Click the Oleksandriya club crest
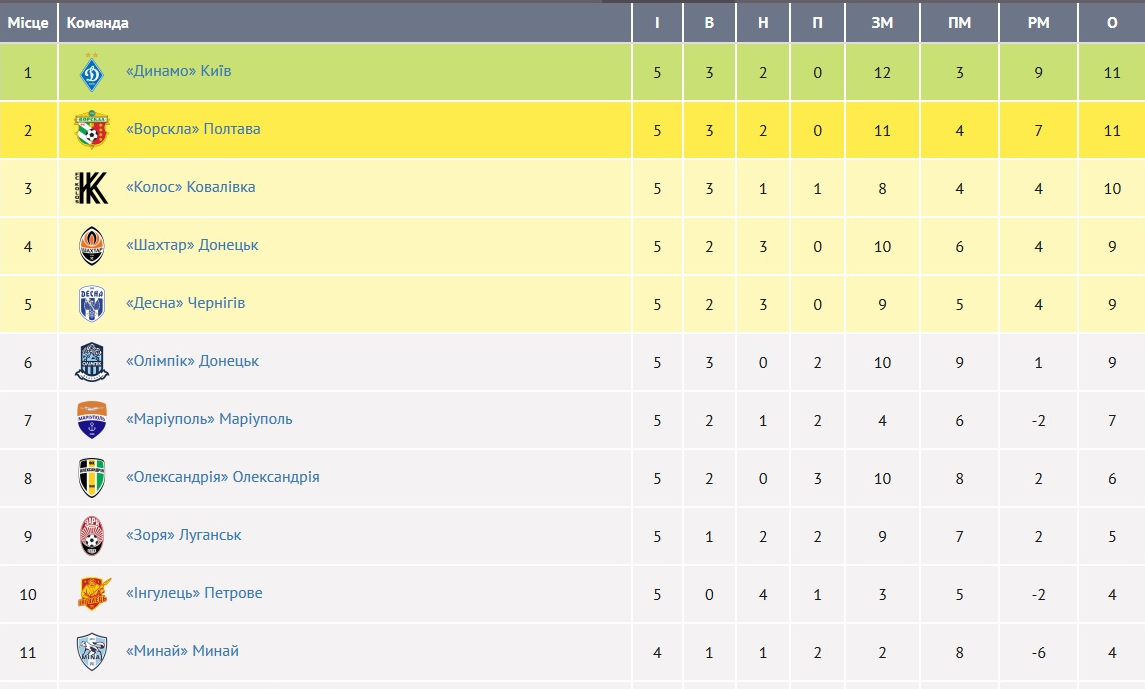The image size is (1145, 689). (x=92, y=478)
